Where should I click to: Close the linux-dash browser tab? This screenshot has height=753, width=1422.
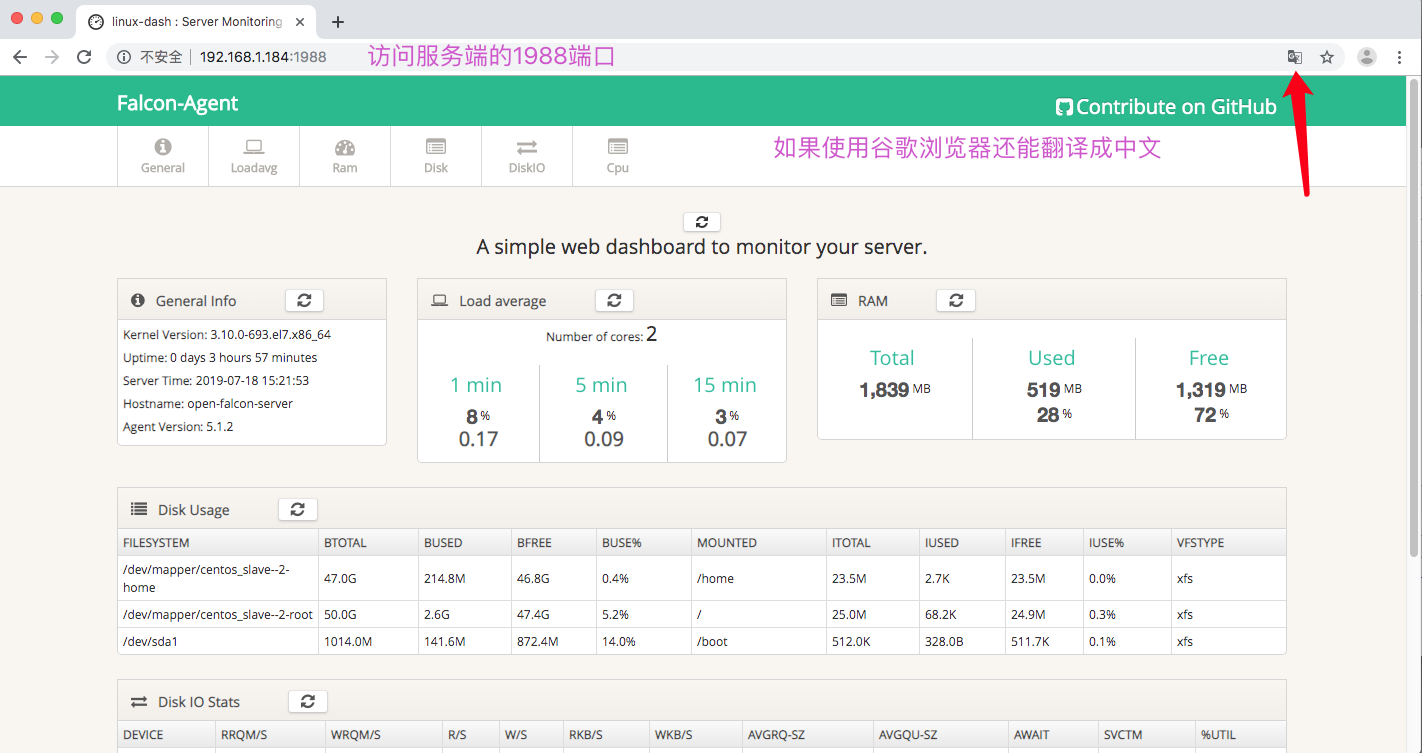pyautogui.click(x=300, y=21)
